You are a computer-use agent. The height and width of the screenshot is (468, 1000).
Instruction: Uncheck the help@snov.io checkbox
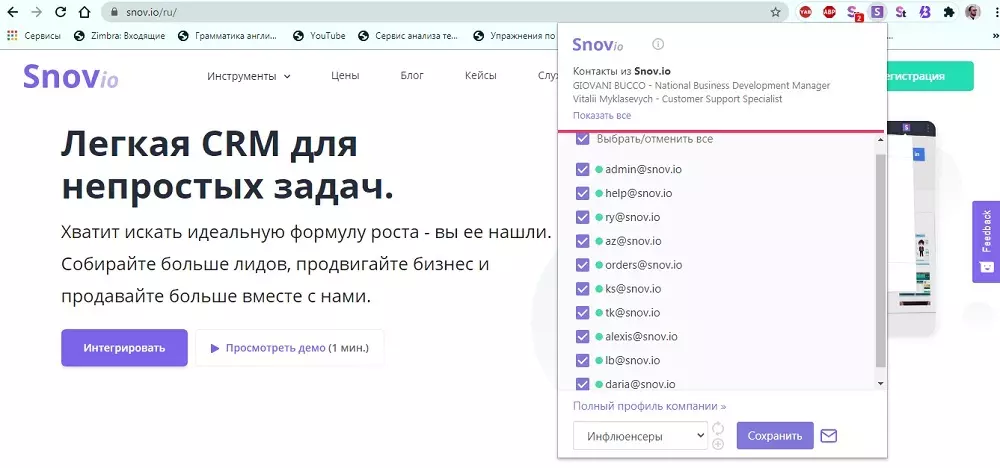pyautogui.click(x=582, y=193)
